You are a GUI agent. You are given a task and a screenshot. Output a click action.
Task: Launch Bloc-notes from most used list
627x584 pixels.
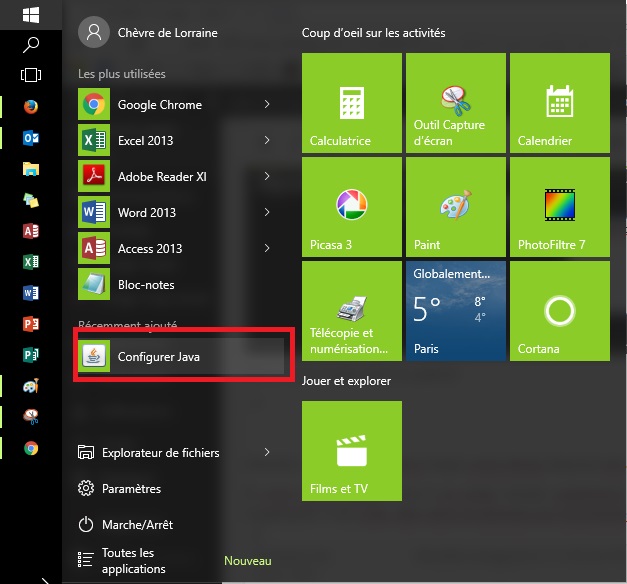tap(145, 285)
